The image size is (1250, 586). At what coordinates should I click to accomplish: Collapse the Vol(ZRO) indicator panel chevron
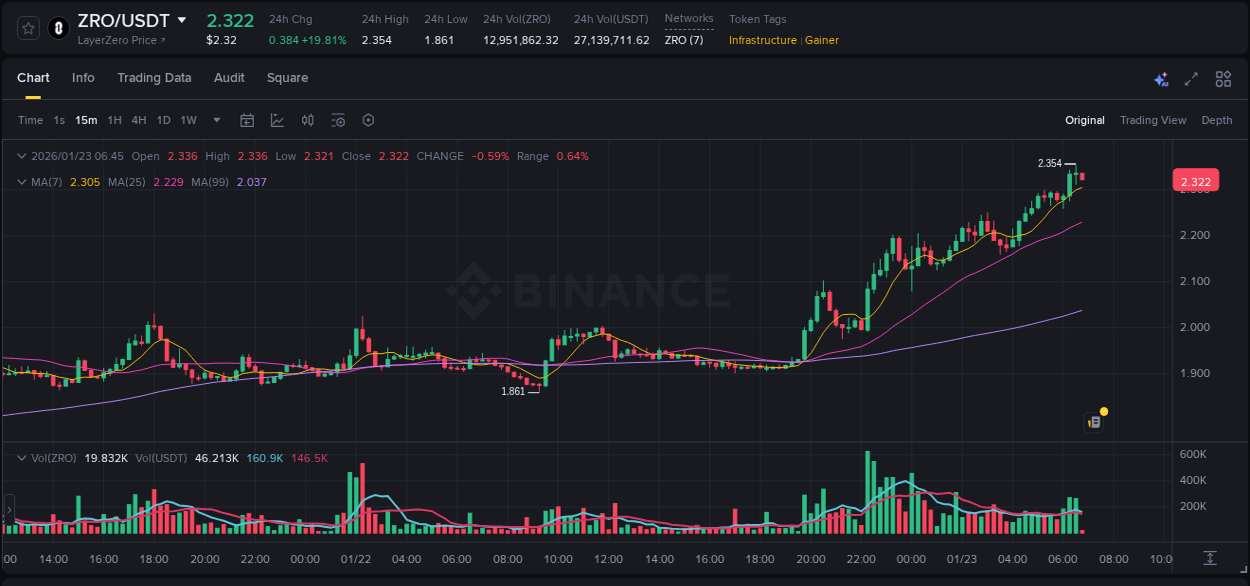tap(20, 458)
